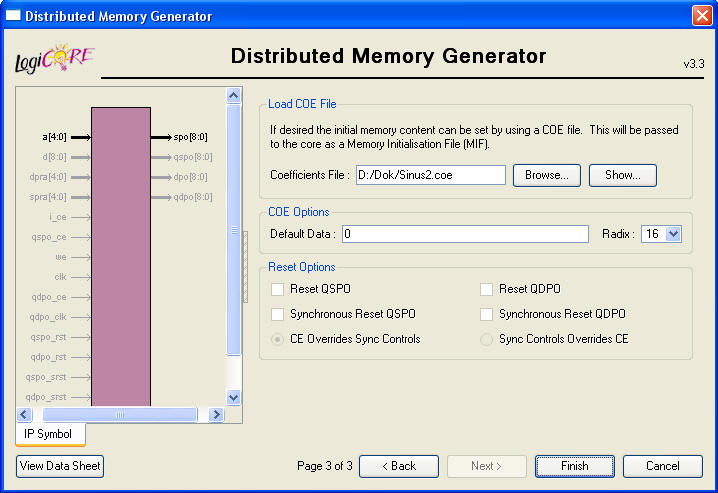Focus the Default Data input field
This screenshot has width=718, height=493.
[x=465, y=234]
